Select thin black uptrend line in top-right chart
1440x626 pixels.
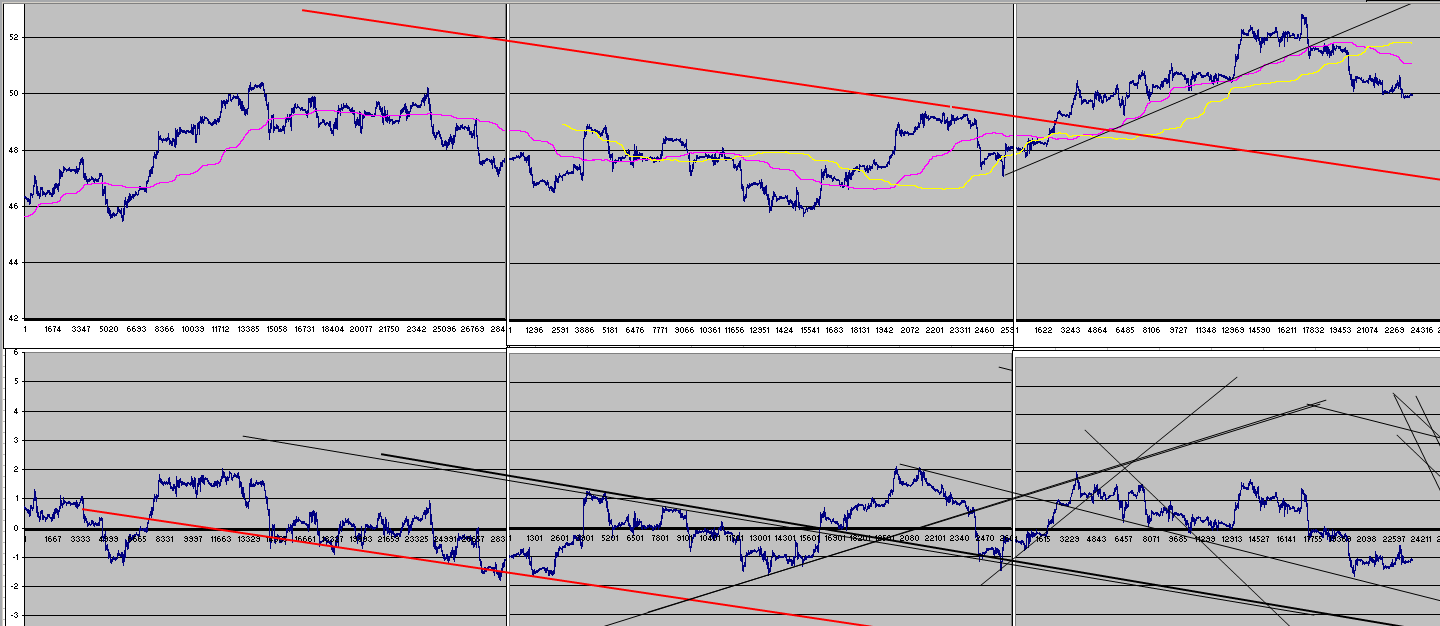[x=1207, y=89]
